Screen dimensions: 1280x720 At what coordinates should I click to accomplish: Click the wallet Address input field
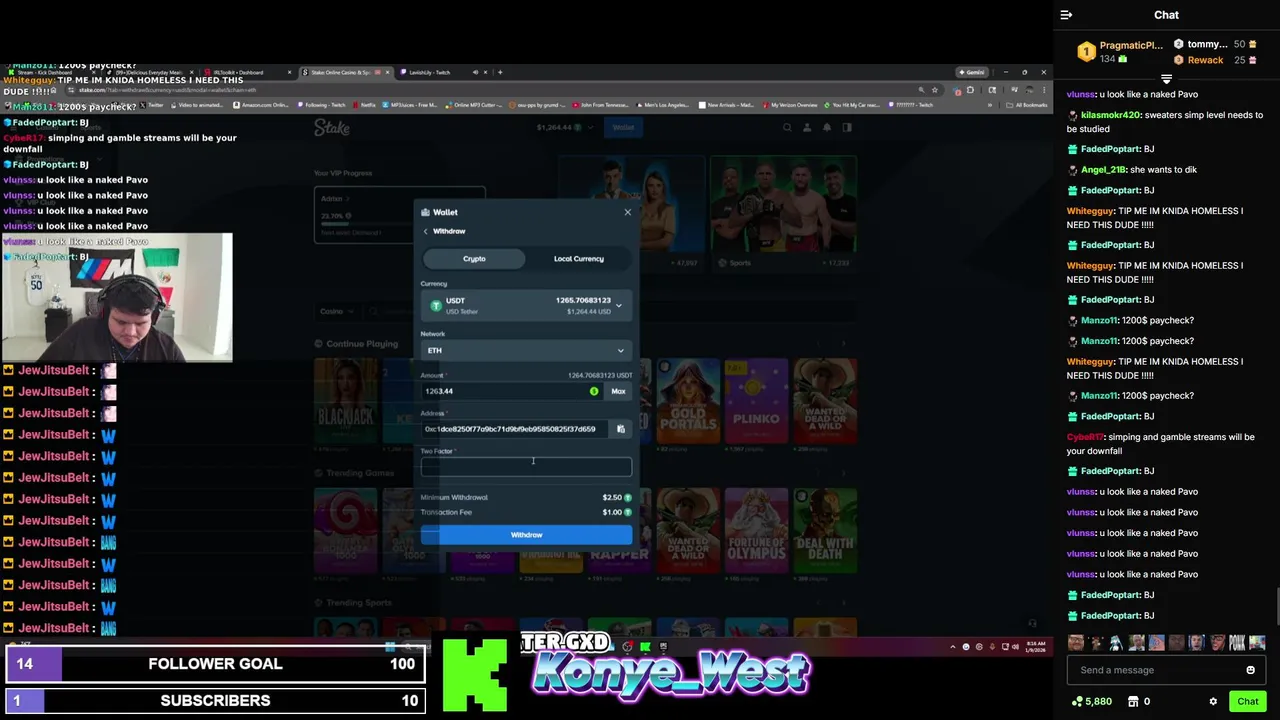(515, 429)
